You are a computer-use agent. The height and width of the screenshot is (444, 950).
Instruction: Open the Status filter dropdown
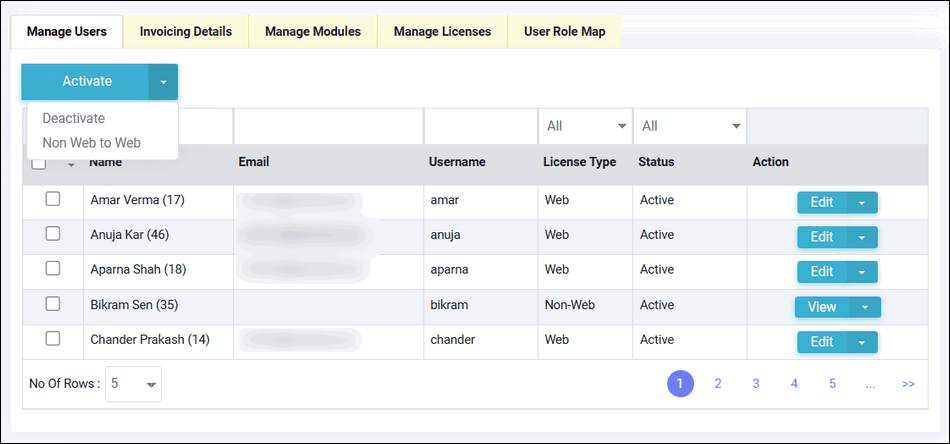pos(690,127)
